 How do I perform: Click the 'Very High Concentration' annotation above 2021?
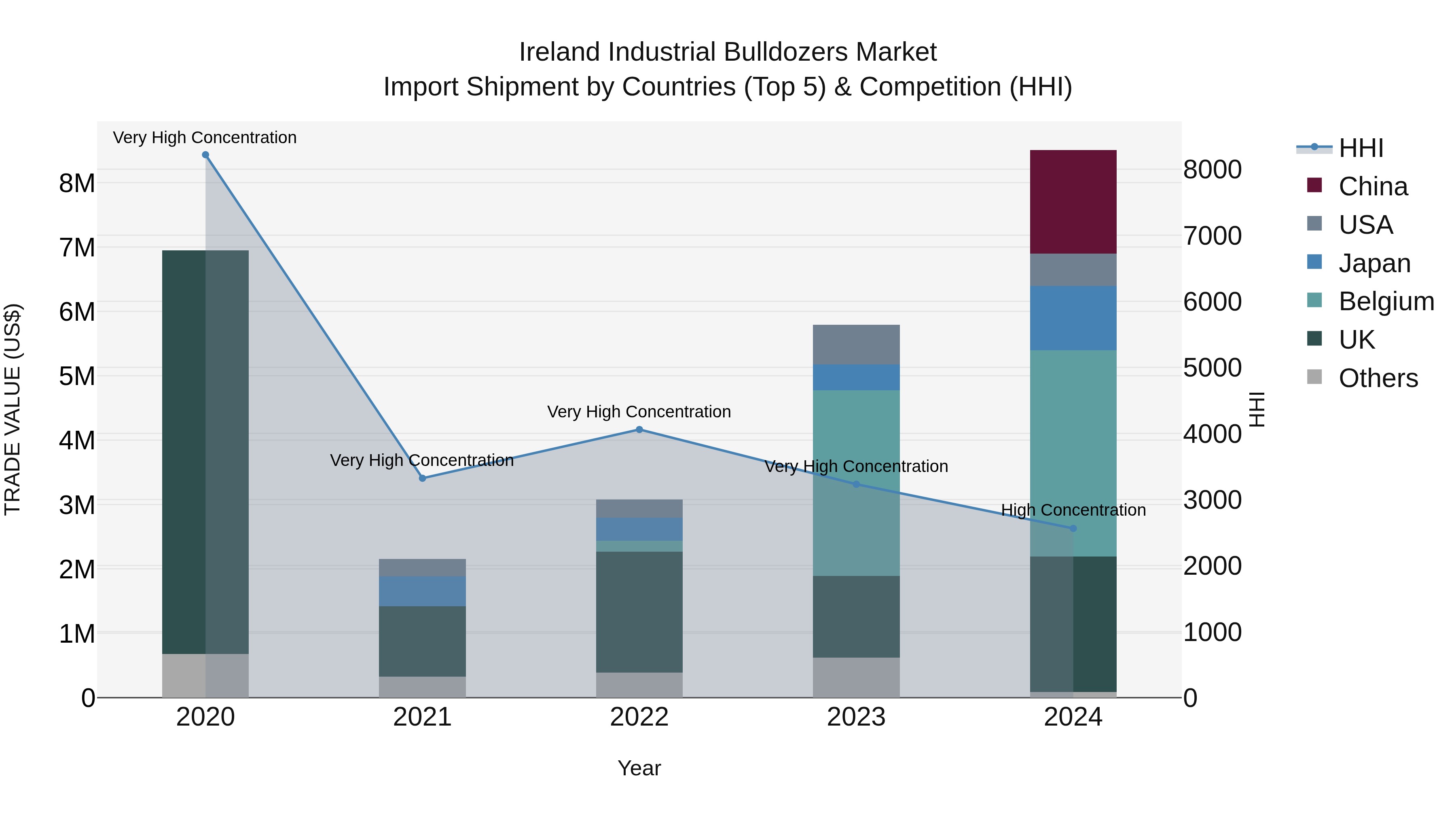(422, 460)
